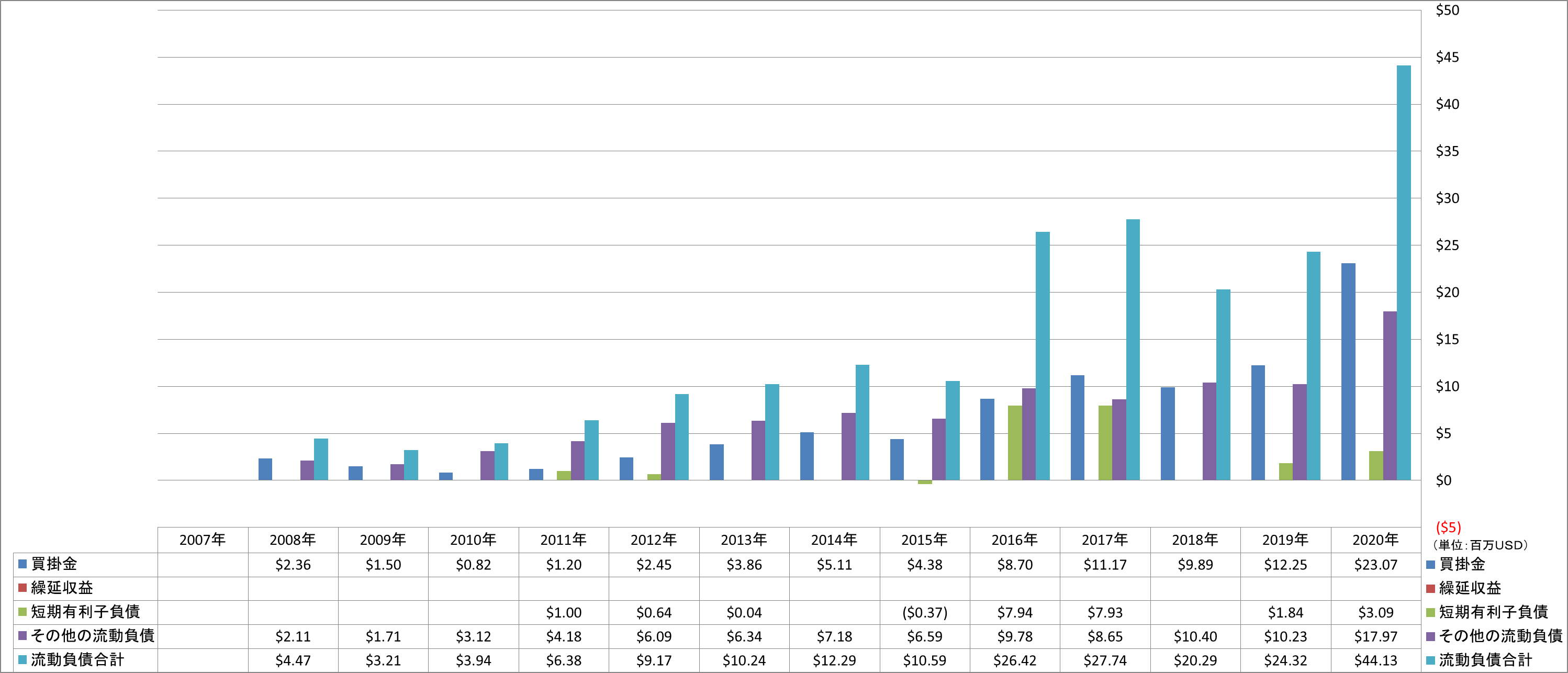Select the teal total bar for 2019
This screenshot has height=673, width=1568.
[1314, 366]
